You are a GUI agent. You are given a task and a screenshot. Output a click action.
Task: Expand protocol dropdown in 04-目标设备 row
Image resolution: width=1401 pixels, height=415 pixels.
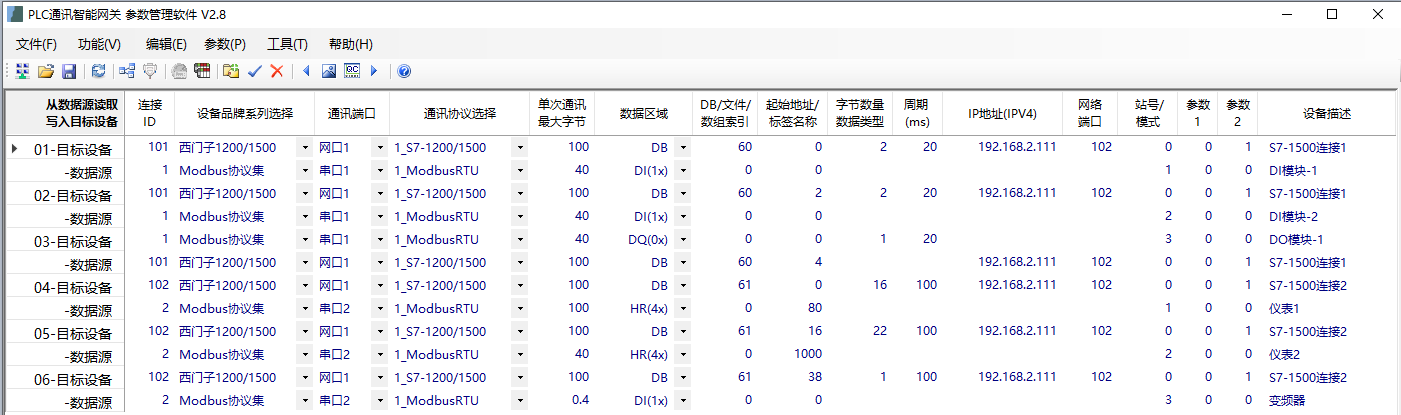point(520,286)
